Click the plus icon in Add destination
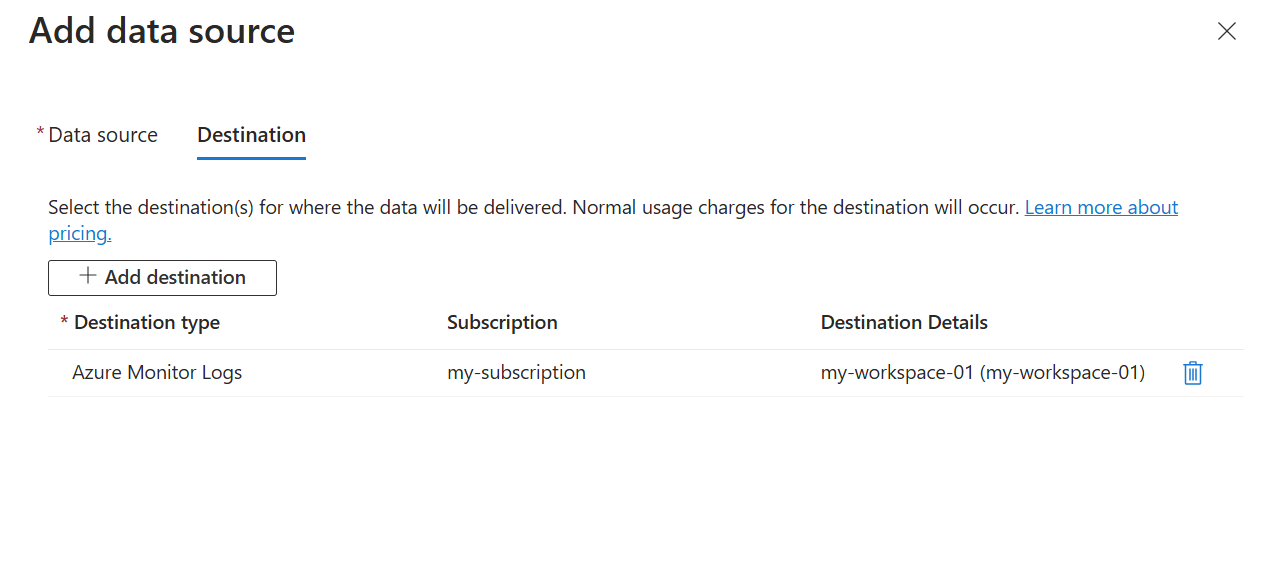This screenshot has width=1278, height=577. click(x=88, y=276)
